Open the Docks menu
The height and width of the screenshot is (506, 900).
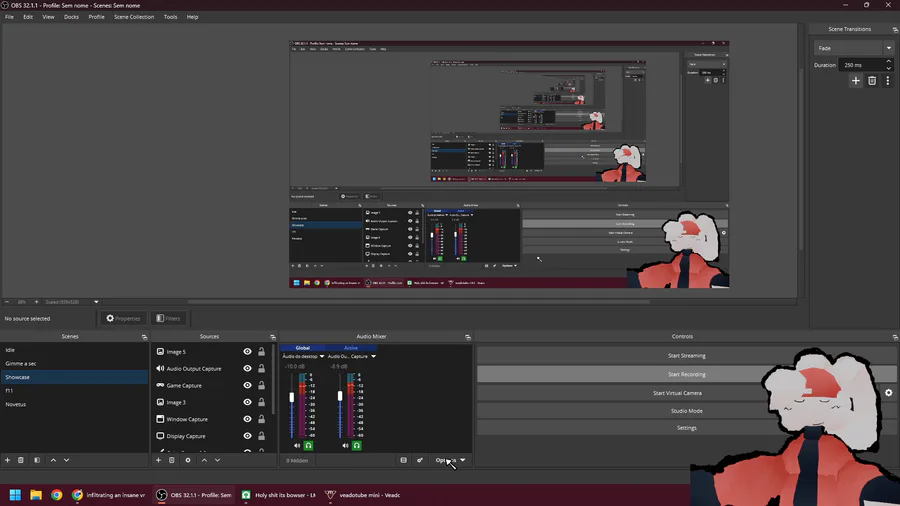point(71,17)
